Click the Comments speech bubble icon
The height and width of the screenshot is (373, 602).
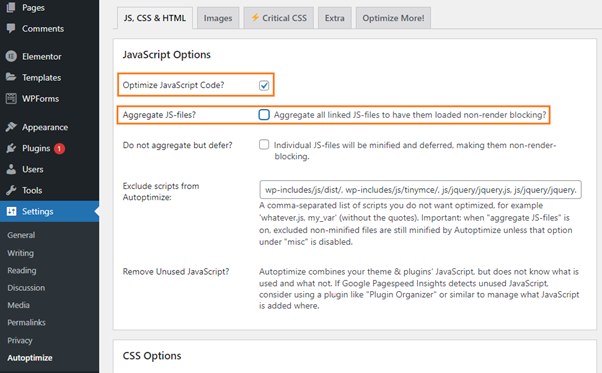[x=11, y=28]
